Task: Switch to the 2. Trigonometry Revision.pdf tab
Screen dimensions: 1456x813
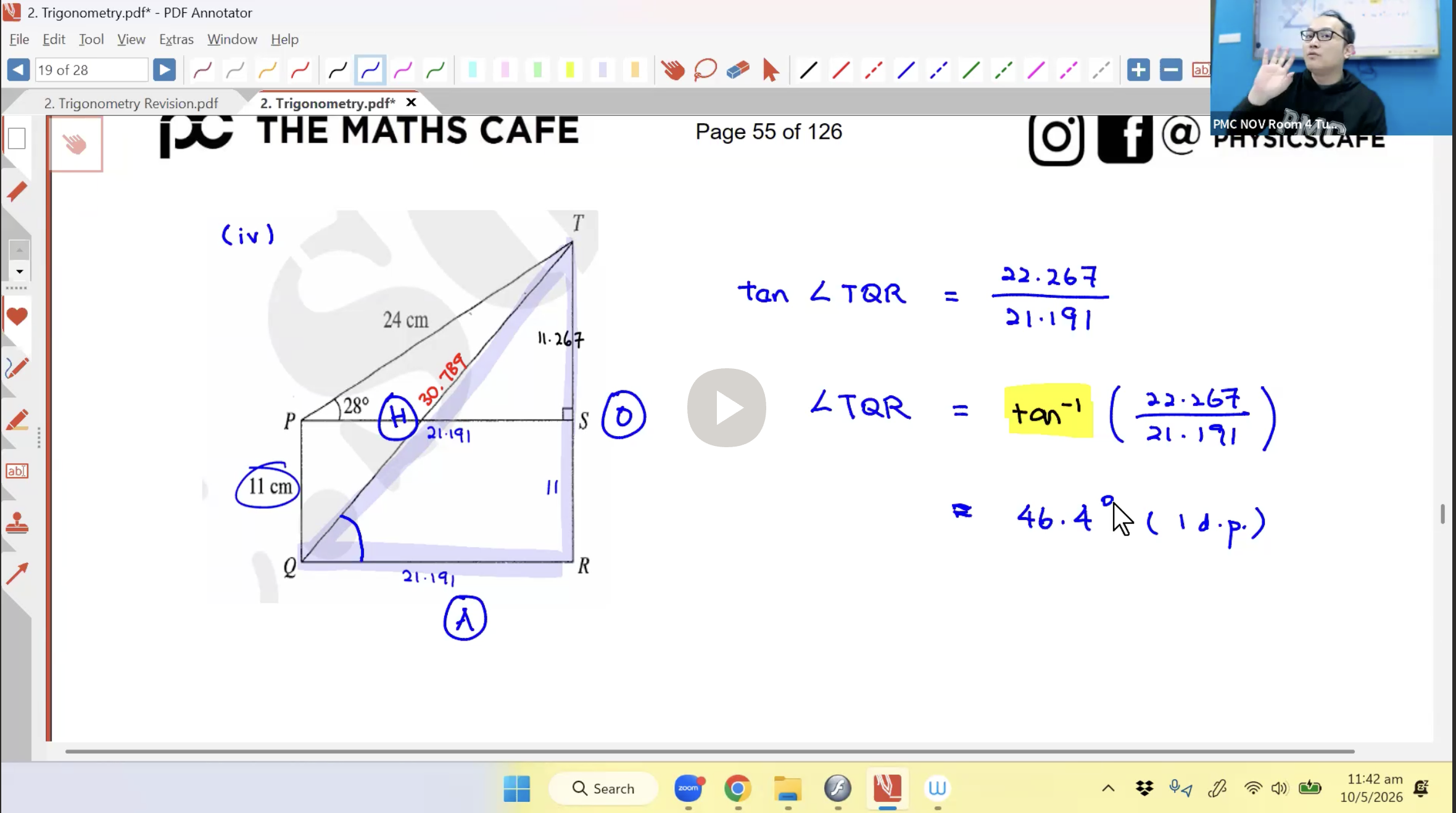Action: 131,103
